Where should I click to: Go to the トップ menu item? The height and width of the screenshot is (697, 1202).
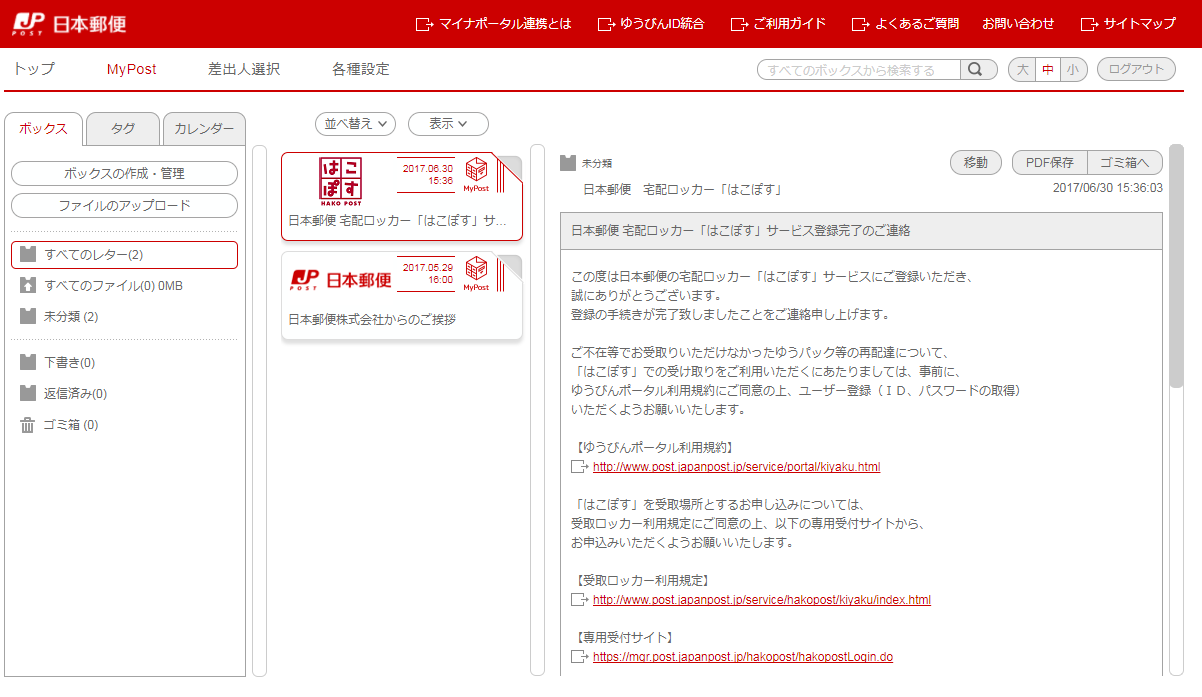click(x=34, y=69)
